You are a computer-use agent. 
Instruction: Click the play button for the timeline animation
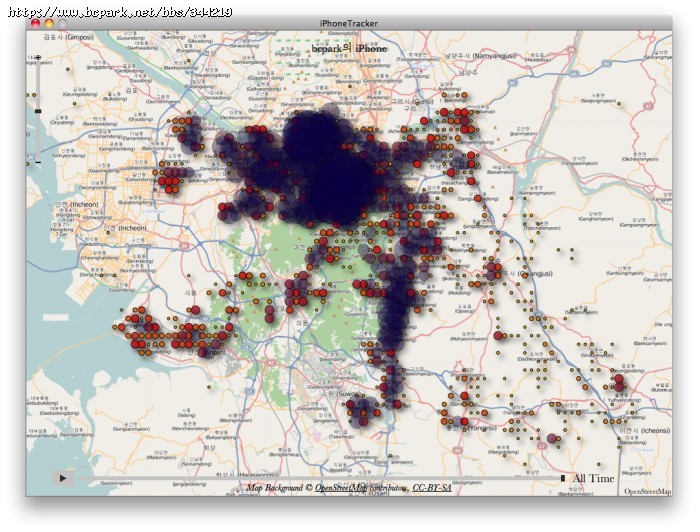62,478
